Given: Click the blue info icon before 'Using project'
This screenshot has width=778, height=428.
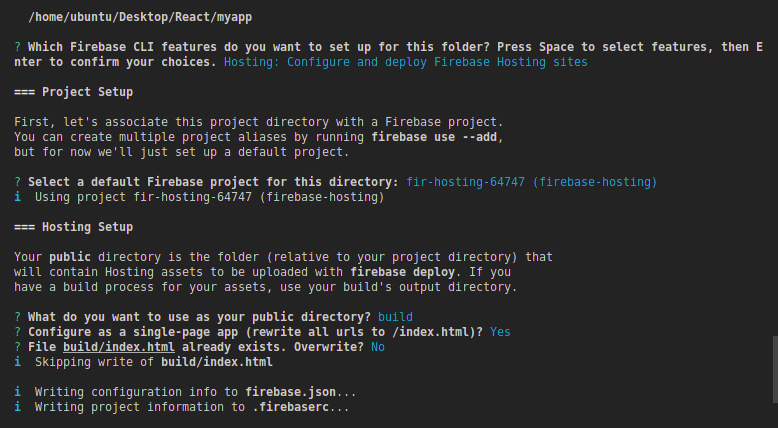Looking at the screenshot, I should (17, 197).
